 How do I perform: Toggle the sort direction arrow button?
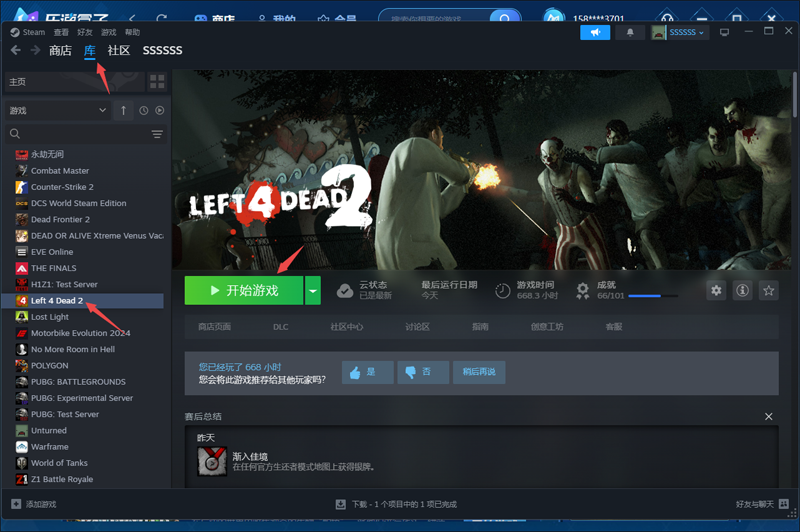pos(124,110)
